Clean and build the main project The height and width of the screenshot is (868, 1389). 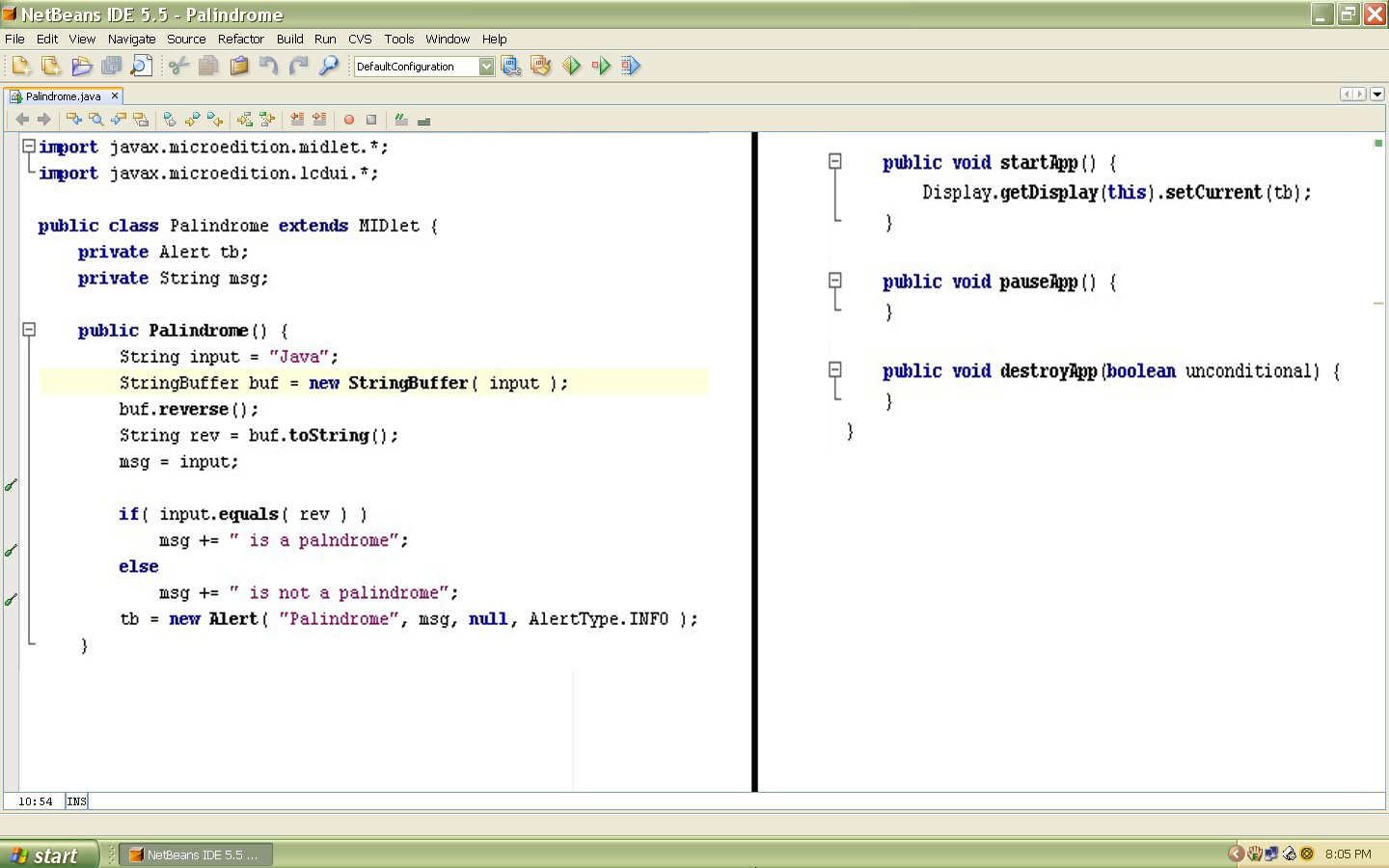click(x=541, y=66)
